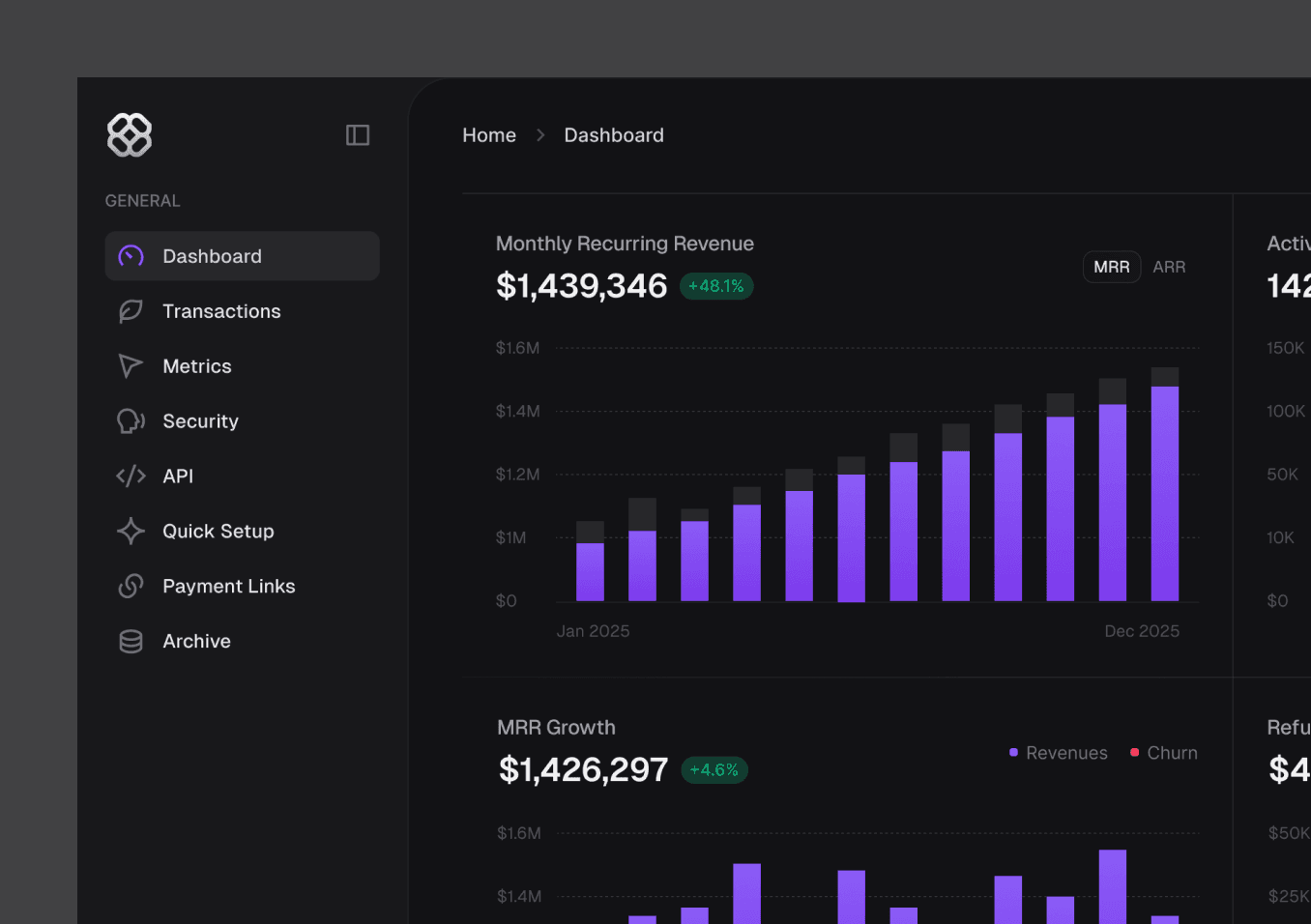Click the Monthly Recurring Revenue title

pyautogui.click(x=625, y=244)
